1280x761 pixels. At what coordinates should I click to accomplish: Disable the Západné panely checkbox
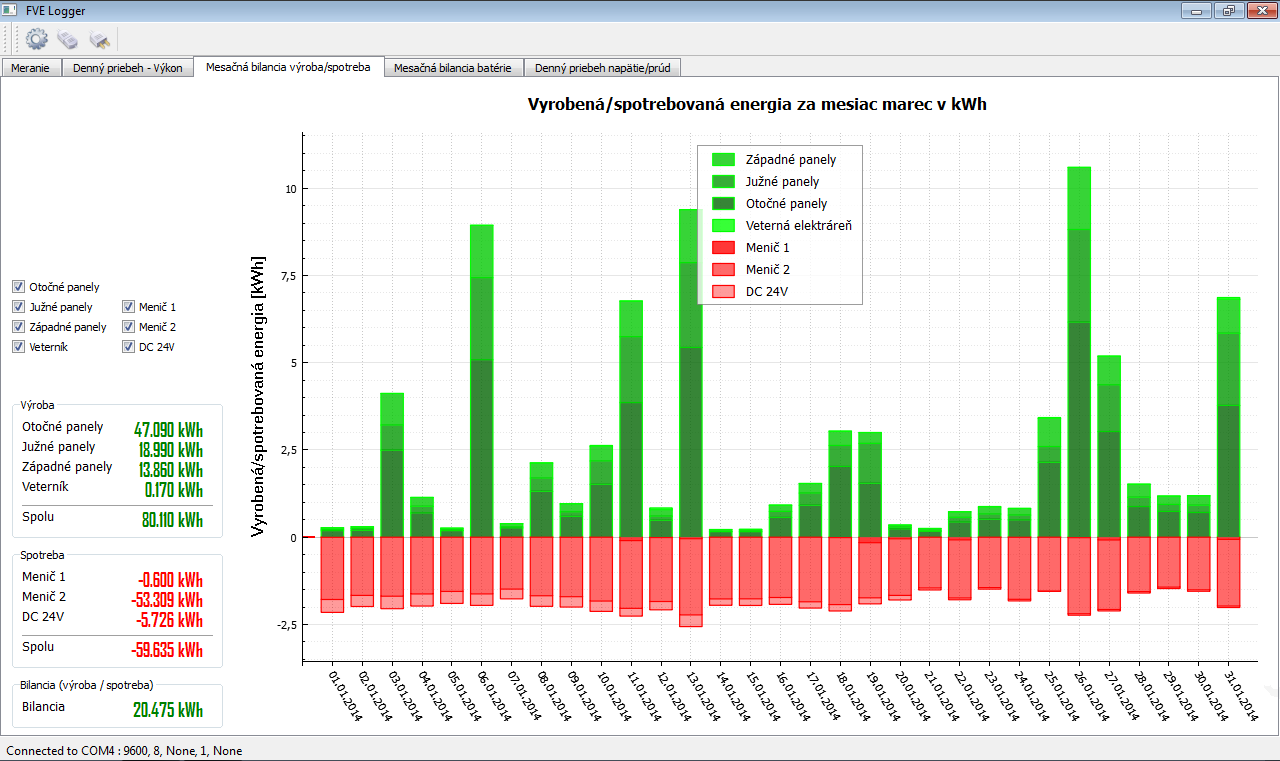click(x=19, y=327)
